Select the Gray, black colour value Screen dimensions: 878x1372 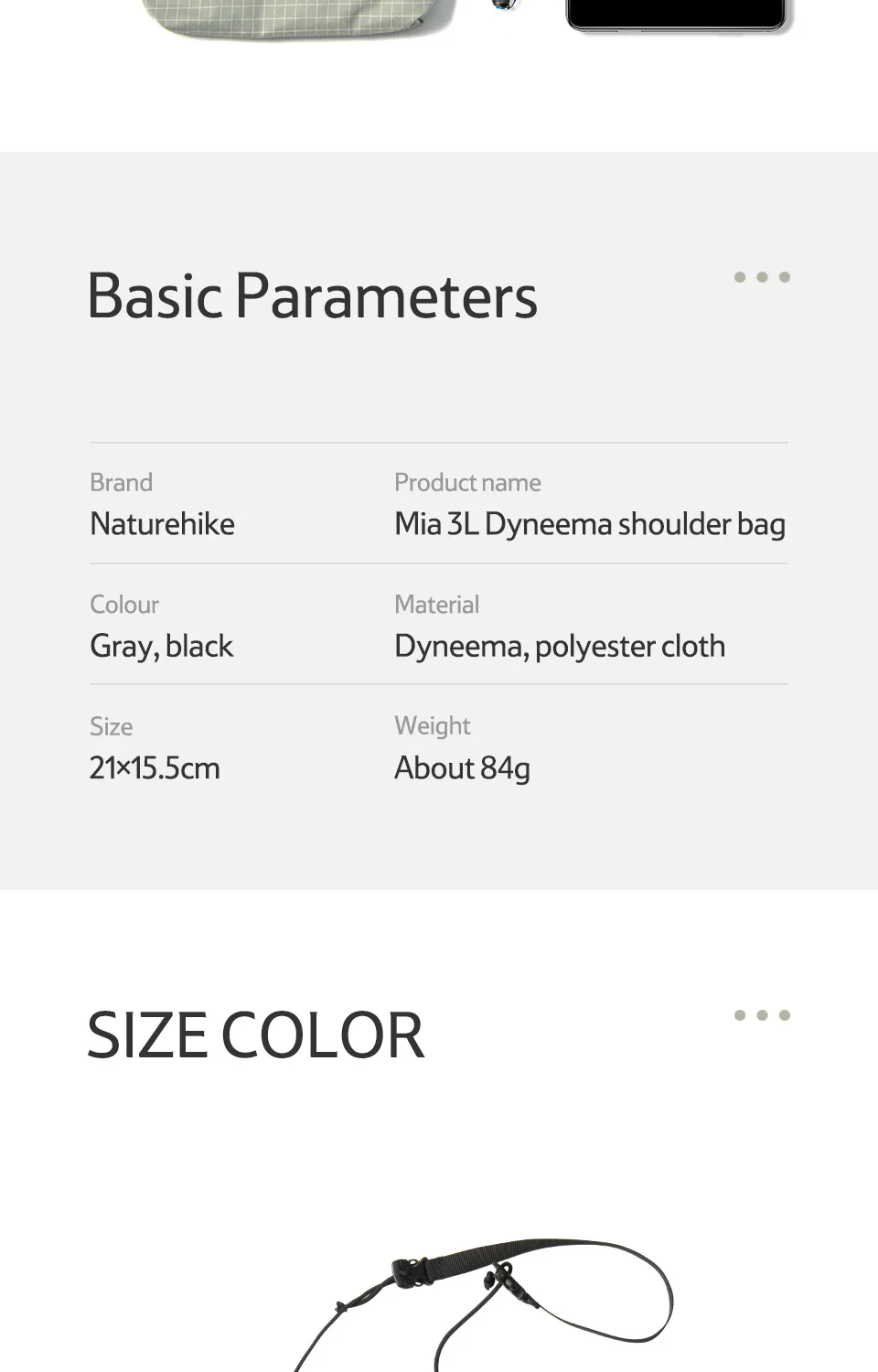161,647
